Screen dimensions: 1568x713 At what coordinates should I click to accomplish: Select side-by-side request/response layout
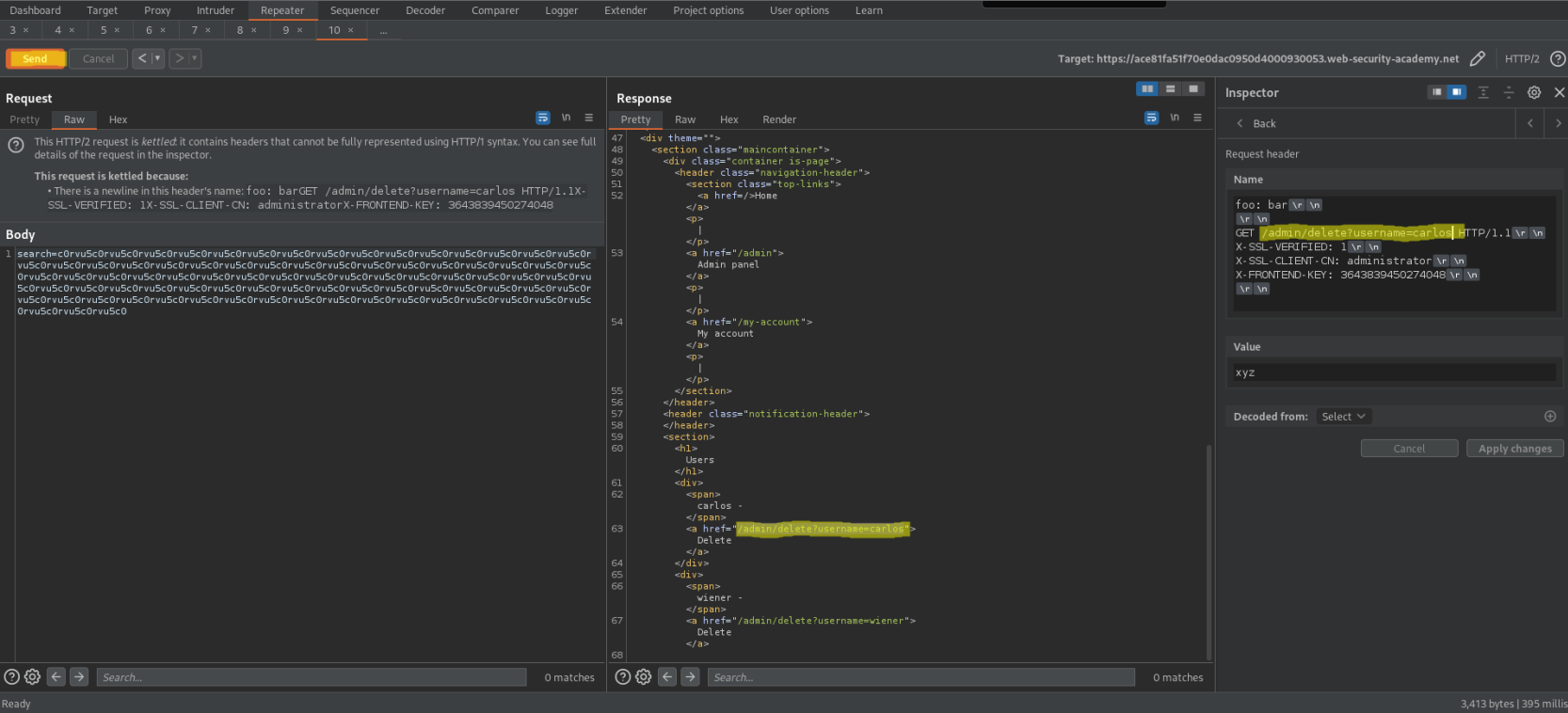click(1147, 88)
